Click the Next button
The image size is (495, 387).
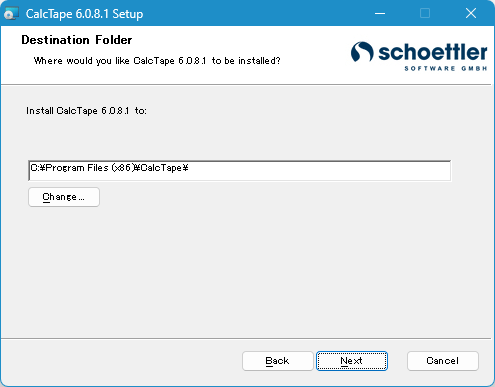[x=352, y=361]
